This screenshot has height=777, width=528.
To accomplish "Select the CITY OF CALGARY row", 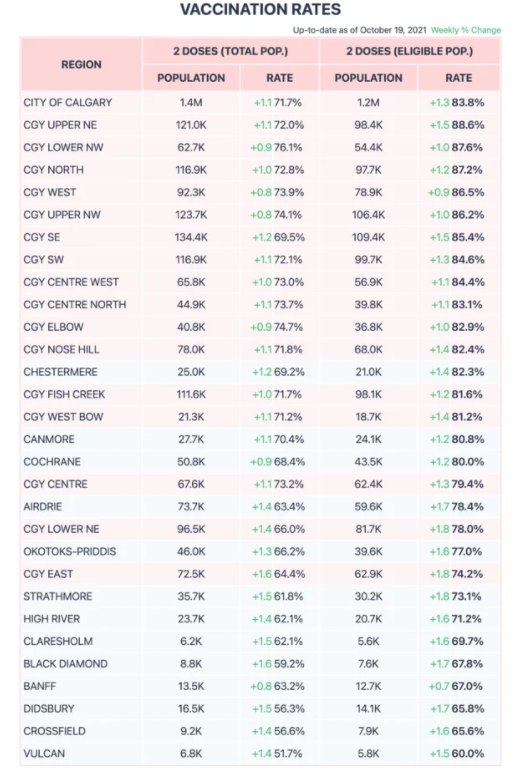I will click(x=261, y=103).
